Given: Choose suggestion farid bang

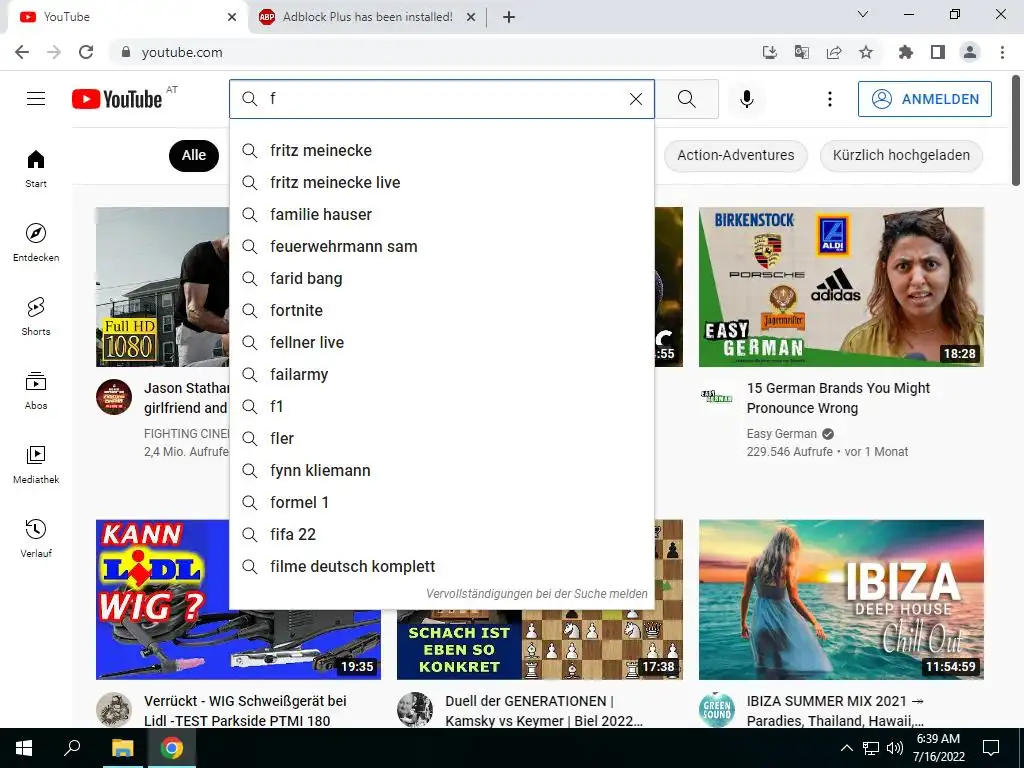Looking at the screenshot, I should pyautogui.click(x=442, y=278).
